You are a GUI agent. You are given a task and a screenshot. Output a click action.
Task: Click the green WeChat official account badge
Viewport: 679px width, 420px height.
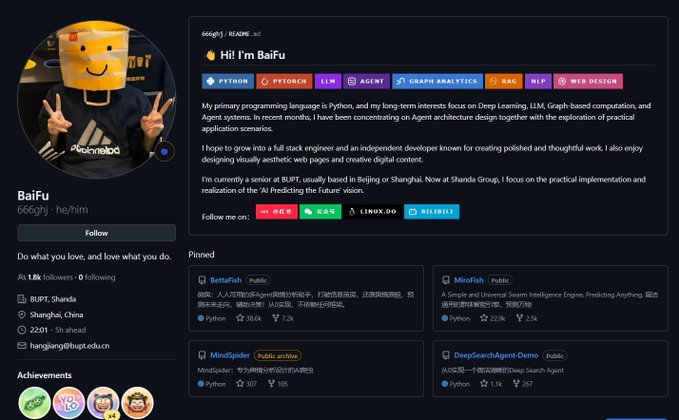pyautogui.click(x=320, y=211)
